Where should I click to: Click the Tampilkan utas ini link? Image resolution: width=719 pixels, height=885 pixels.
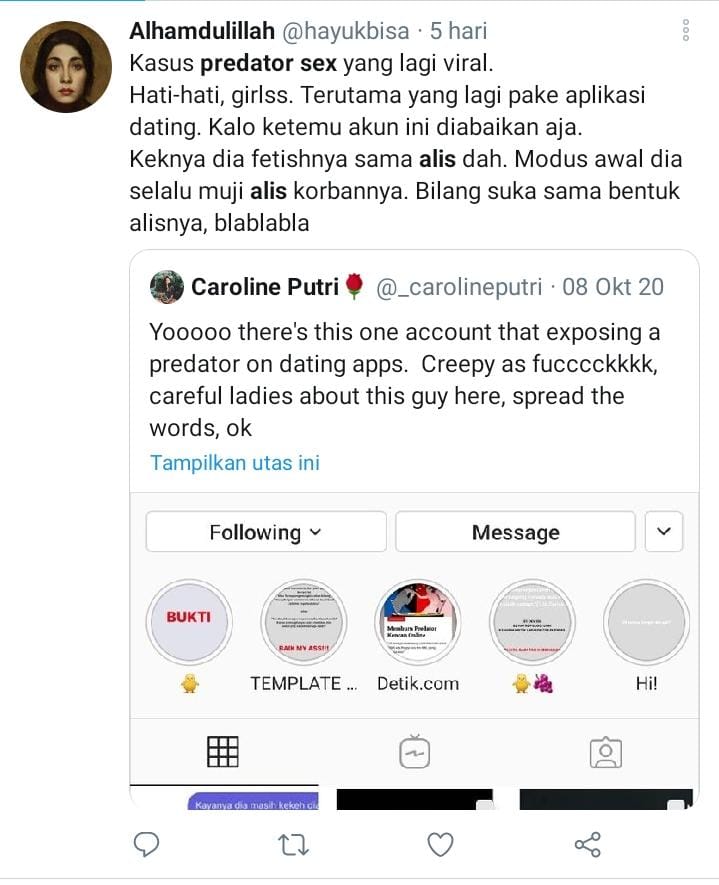tap(235, 463)
